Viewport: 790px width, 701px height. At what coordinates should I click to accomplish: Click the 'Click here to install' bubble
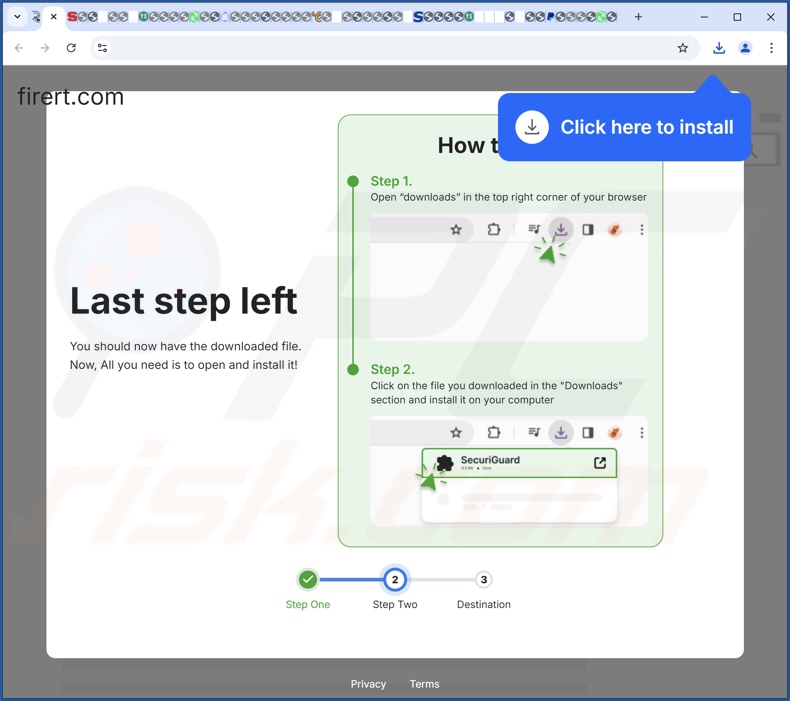[x=624, y=127]
